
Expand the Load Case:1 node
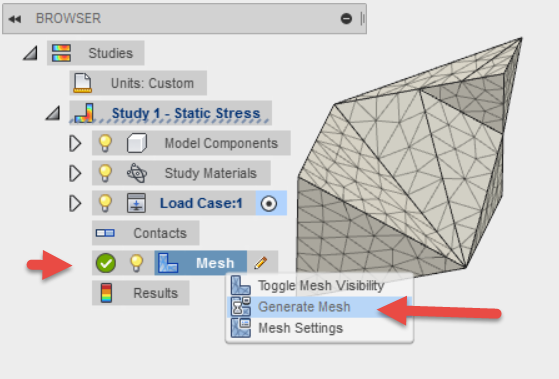pyautogui.click(x=75, y=203)
